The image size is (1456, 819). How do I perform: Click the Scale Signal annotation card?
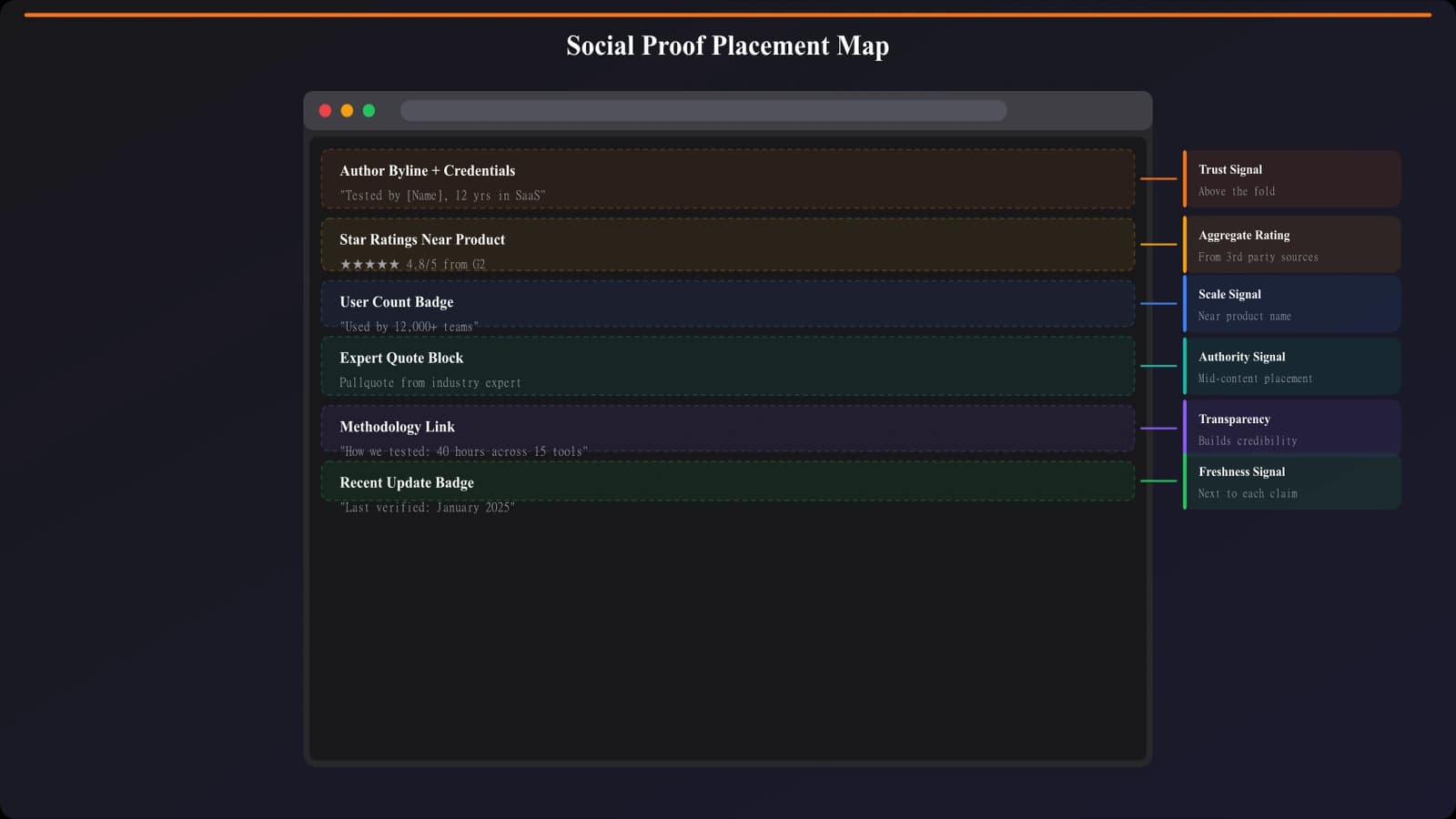[x=1291, y=304]
